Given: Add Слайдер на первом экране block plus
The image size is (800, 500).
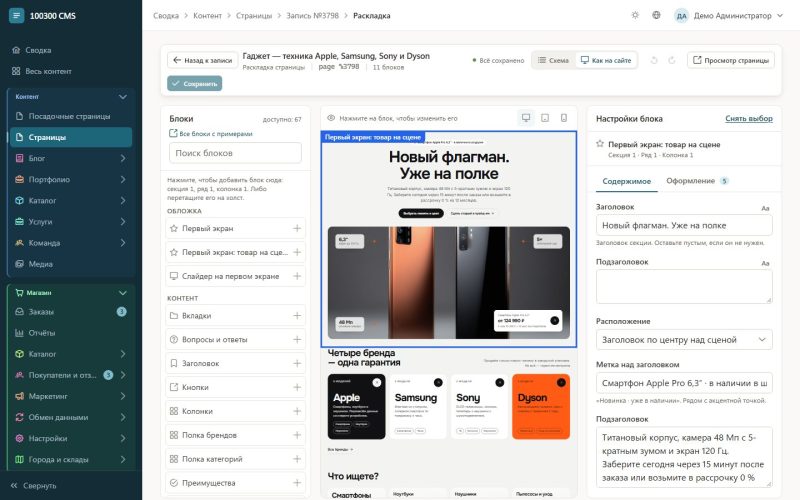Looking at the screenshot, I should [297, 276].
